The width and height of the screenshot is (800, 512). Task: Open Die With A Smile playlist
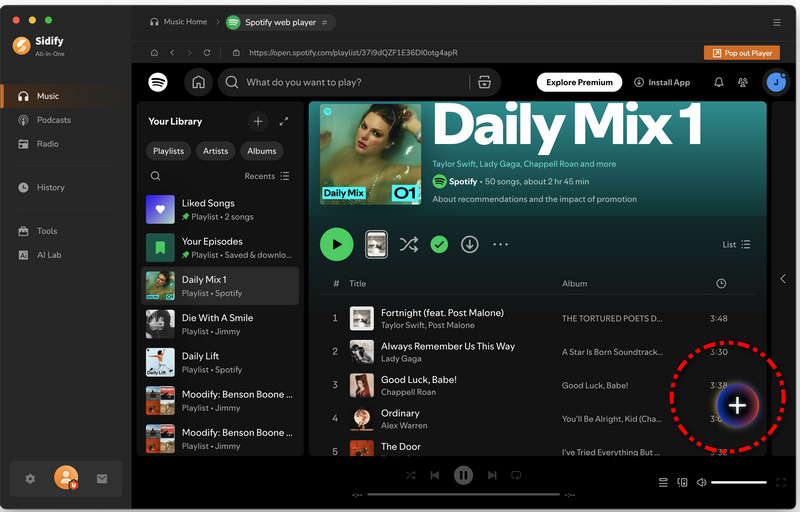[x=220, y=324]
